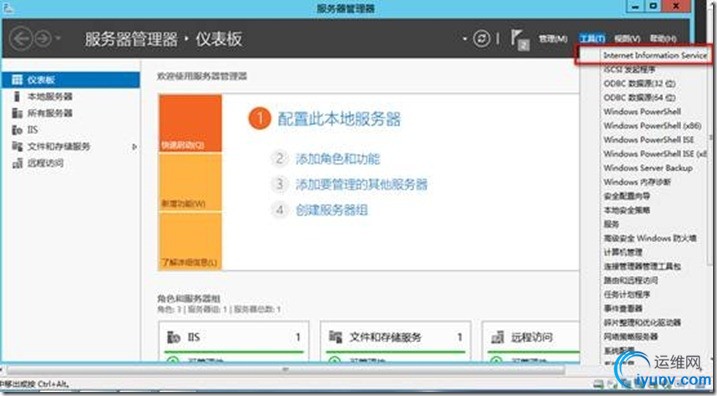Choose Windows PowerShell (x86) menu entry
Viewport: 717px width, 396px height.
tap(652, 126)
